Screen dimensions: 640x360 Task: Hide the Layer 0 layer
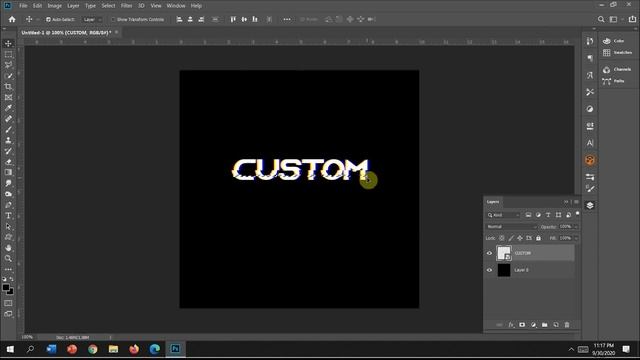(489, 270)
